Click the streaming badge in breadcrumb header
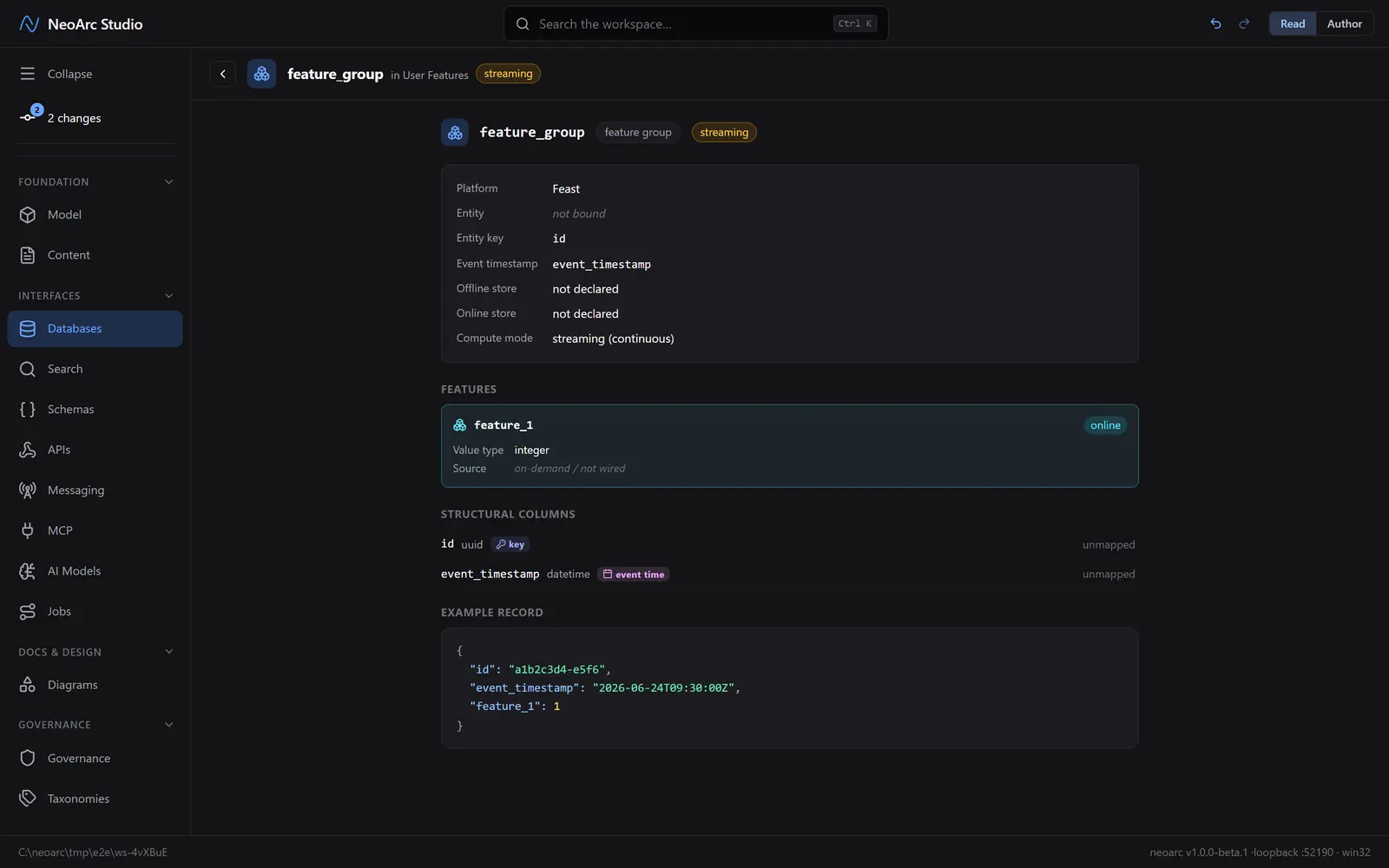The height and width of the screenshot is (868, 1389). tap(508, 74)
